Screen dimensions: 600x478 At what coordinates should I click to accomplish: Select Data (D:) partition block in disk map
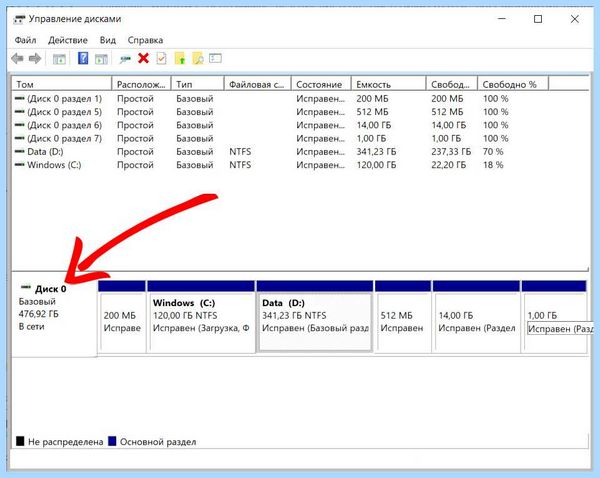tap(315, 317)
